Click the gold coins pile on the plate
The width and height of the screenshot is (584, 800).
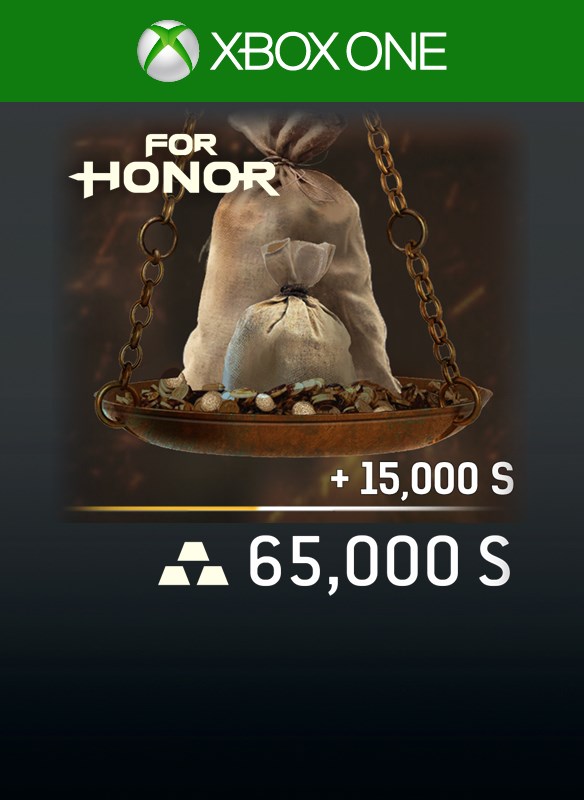click(291, 396)
